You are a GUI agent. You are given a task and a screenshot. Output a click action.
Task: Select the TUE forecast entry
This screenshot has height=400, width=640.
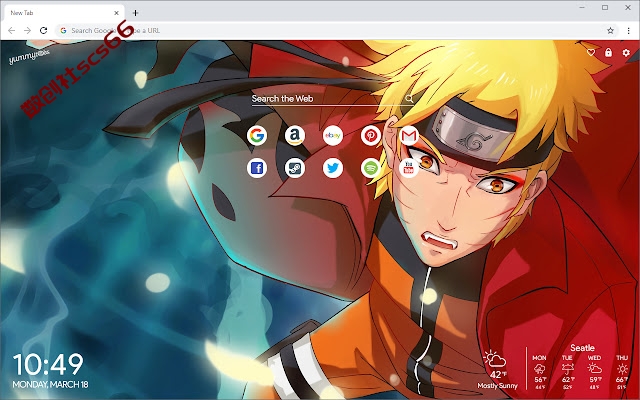[x=567, y=371]
